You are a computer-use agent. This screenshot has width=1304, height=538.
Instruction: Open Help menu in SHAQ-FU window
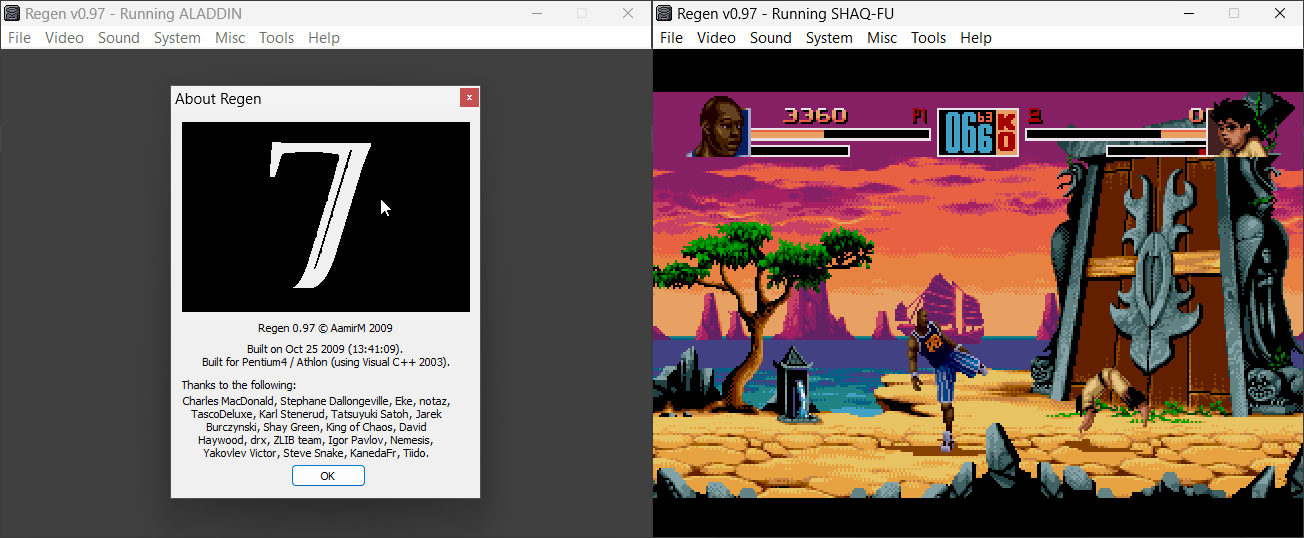pyautogui.click(x=976, y=38)
